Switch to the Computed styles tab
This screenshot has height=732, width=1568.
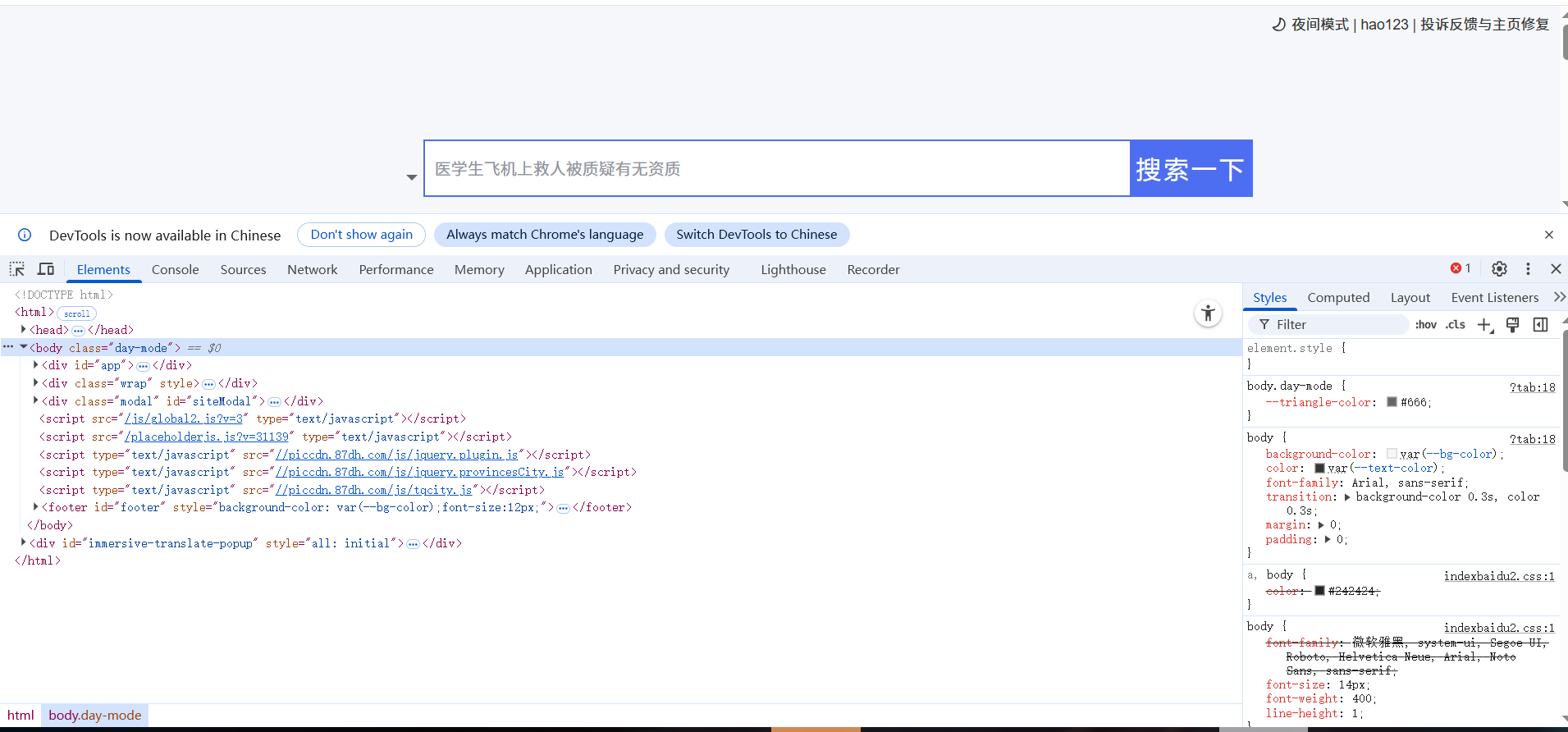click(1338, 297)
